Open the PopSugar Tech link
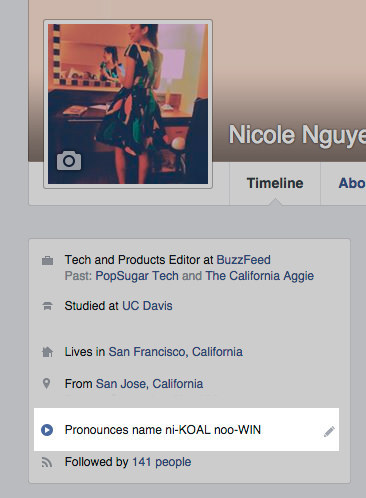366x498 pixels. point(137,276)
